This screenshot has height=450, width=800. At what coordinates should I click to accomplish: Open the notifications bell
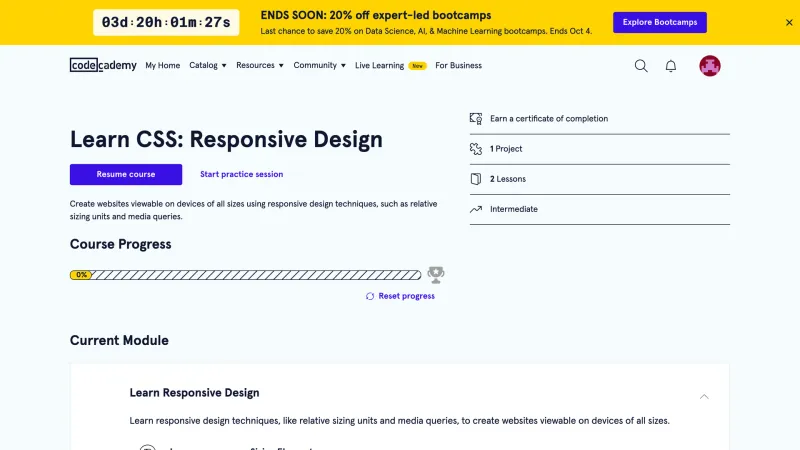[x=671, y=66]
